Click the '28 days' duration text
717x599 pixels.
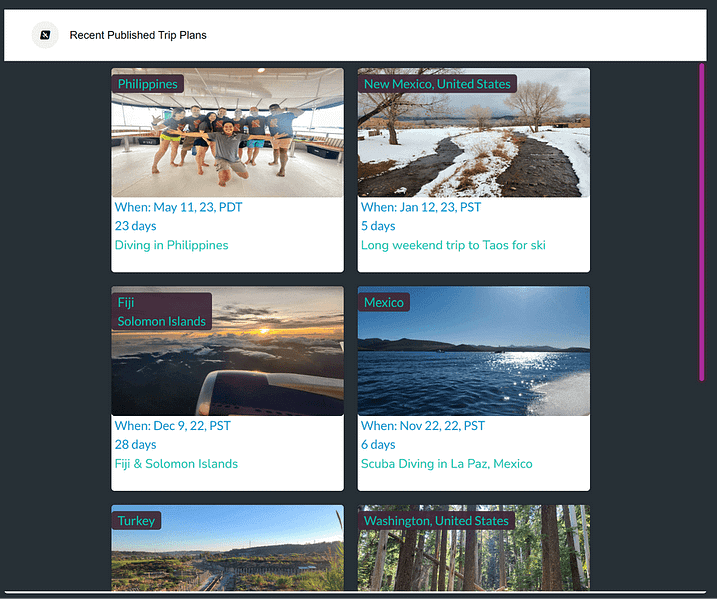pos(135,444)
